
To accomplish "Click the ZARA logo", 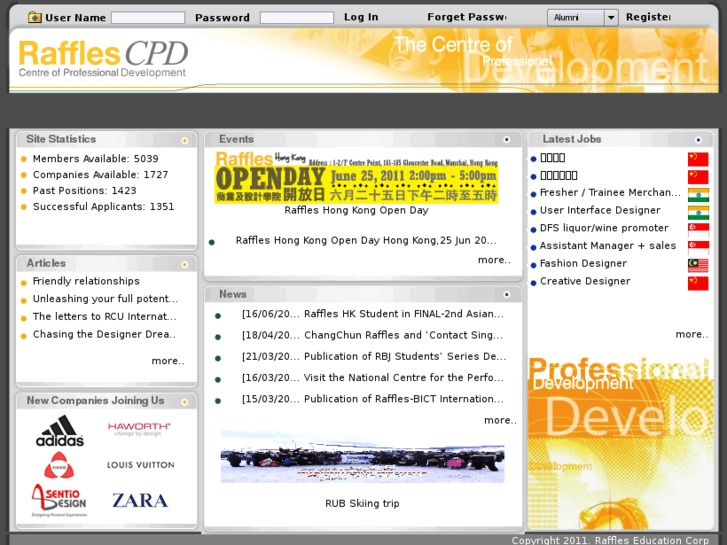I will click(x=140, y=500).
